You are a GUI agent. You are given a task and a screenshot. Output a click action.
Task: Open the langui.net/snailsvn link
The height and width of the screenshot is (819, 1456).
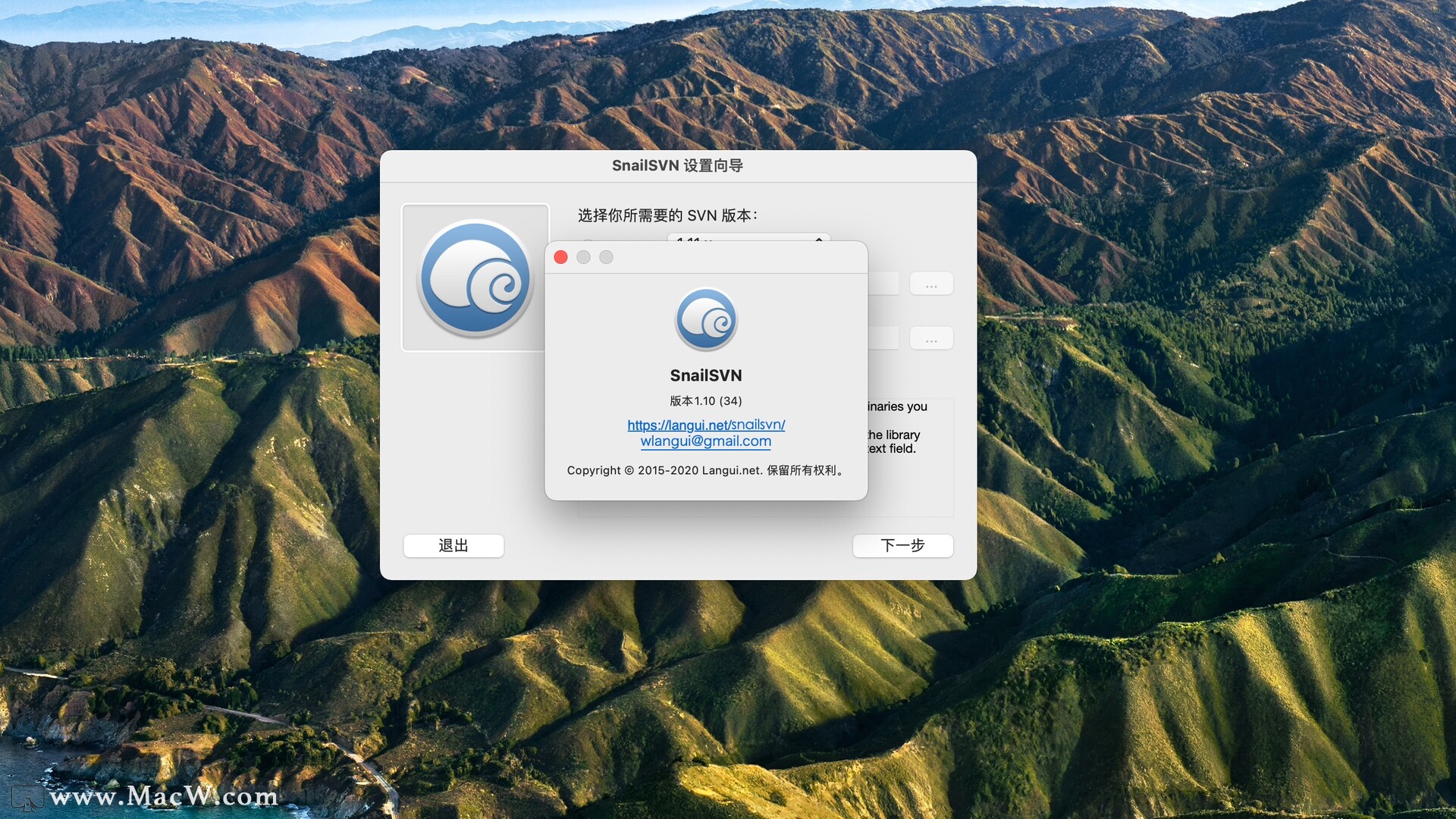tap(706, 425)
